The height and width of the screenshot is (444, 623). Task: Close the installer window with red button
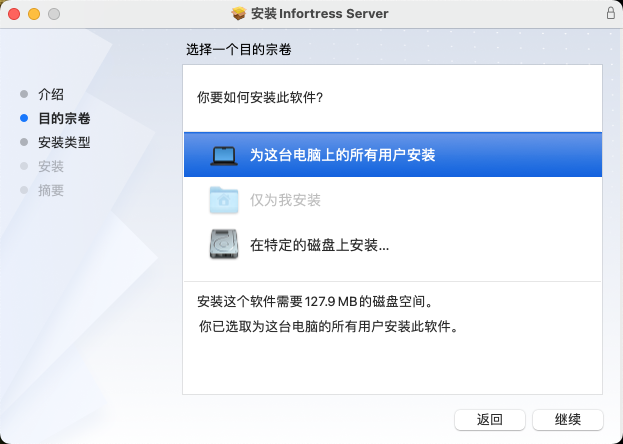[14, 14]
